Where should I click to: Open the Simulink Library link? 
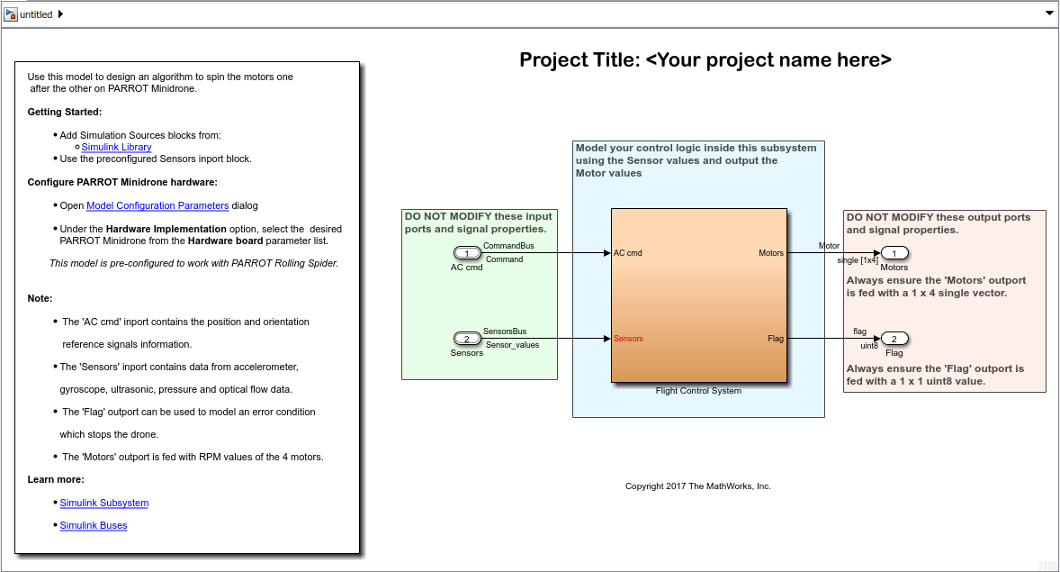116,147
